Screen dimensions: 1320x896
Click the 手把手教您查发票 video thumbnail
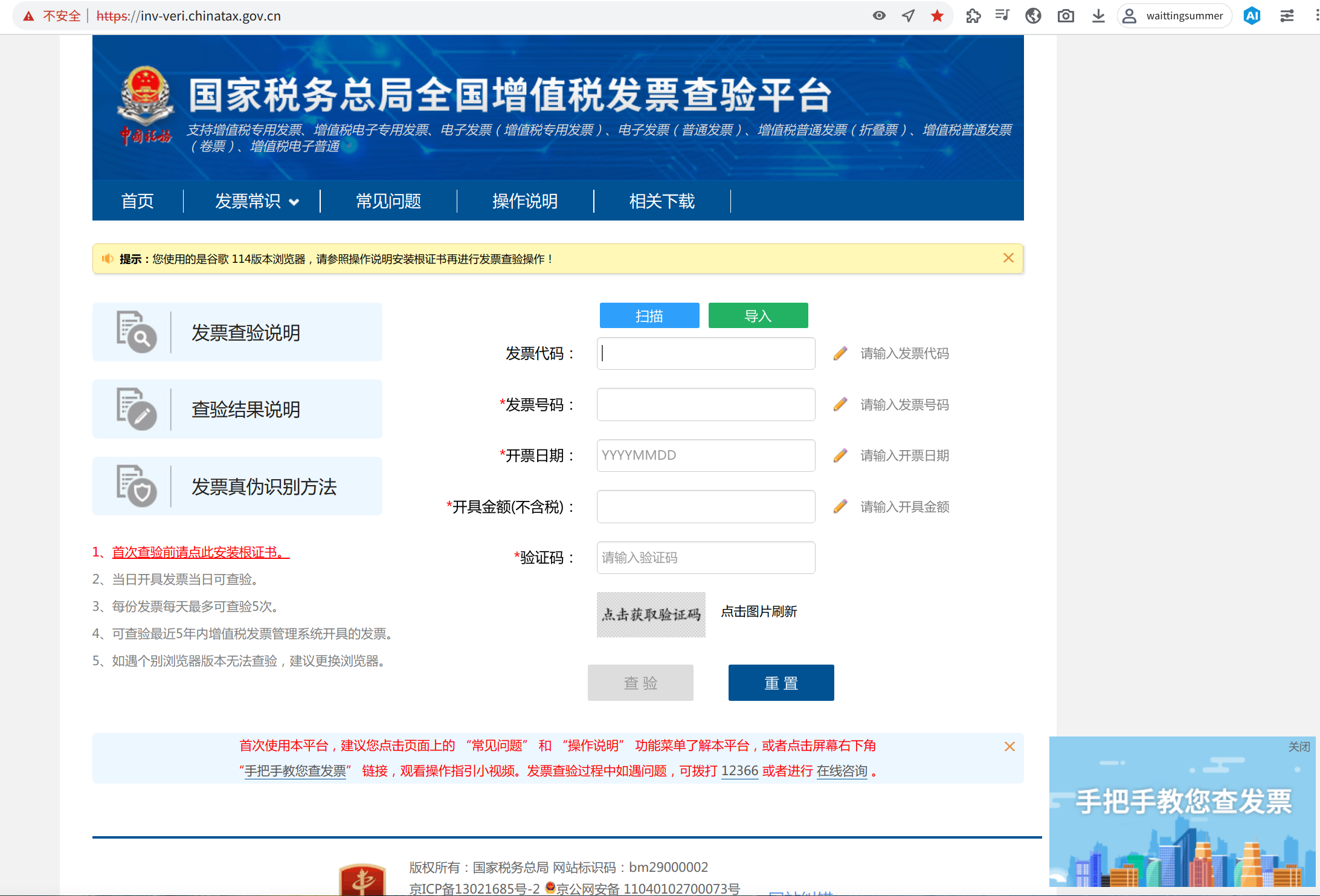point(1182,813)
